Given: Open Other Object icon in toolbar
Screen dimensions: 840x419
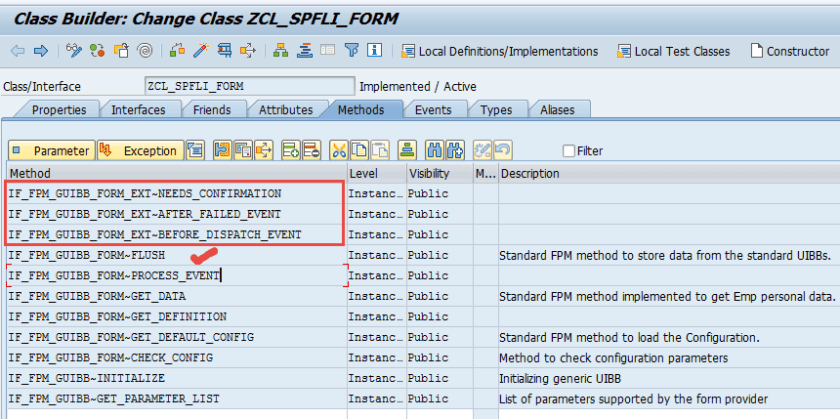Looking at the screenshot, I should pos(122,51).
